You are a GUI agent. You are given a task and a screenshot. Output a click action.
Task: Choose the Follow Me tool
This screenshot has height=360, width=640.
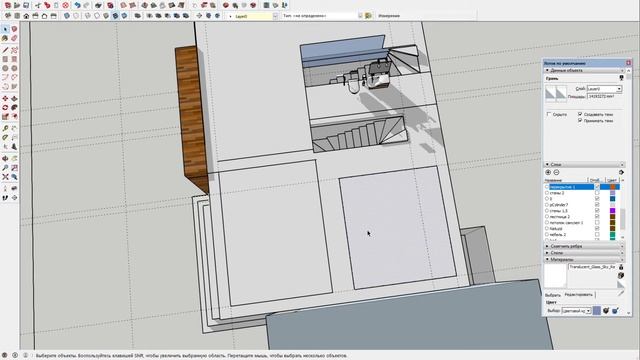point(14,107)
